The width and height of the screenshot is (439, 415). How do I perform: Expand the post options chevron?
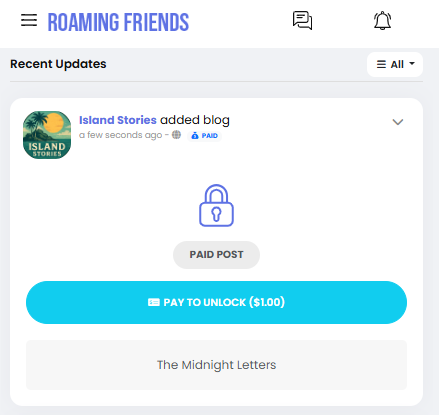coord(398,122)
